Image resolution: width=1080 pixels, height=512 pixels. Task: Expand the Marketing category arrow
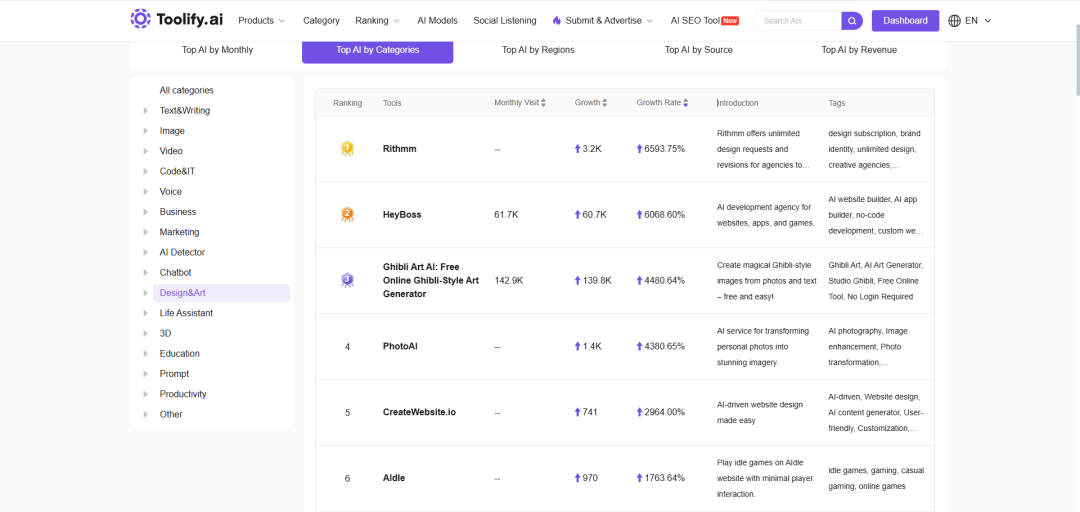pyautogui.click(x=145, y=232)
